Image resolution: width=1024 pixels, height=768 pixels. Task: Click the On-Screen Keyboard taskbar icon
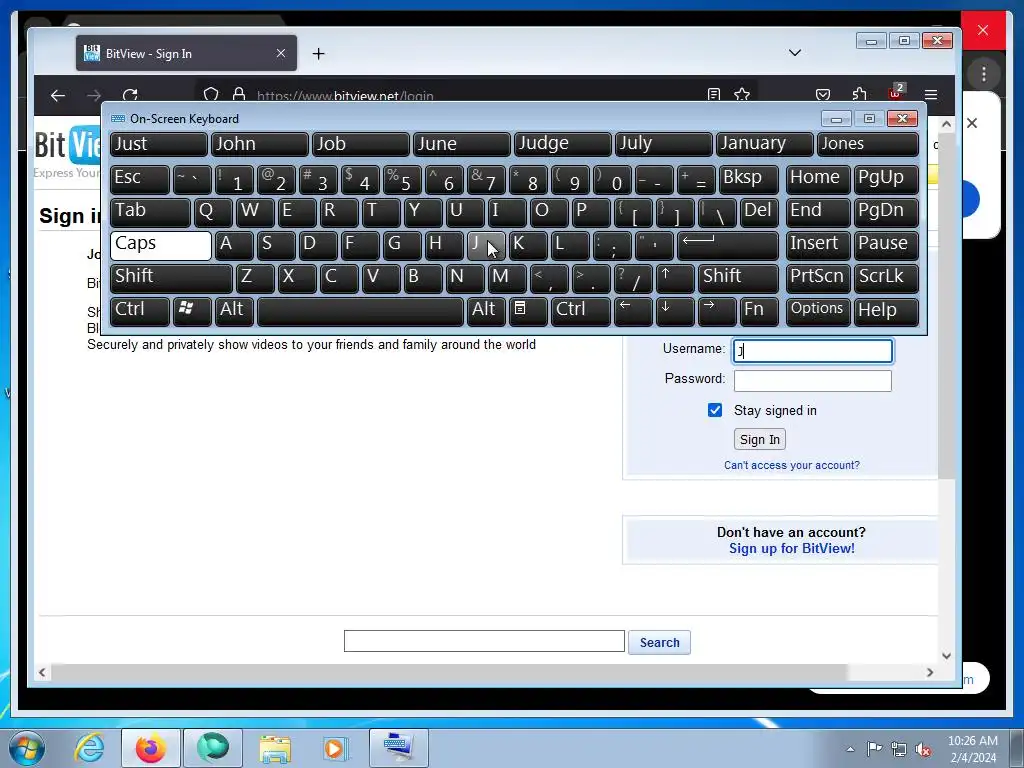398,748
